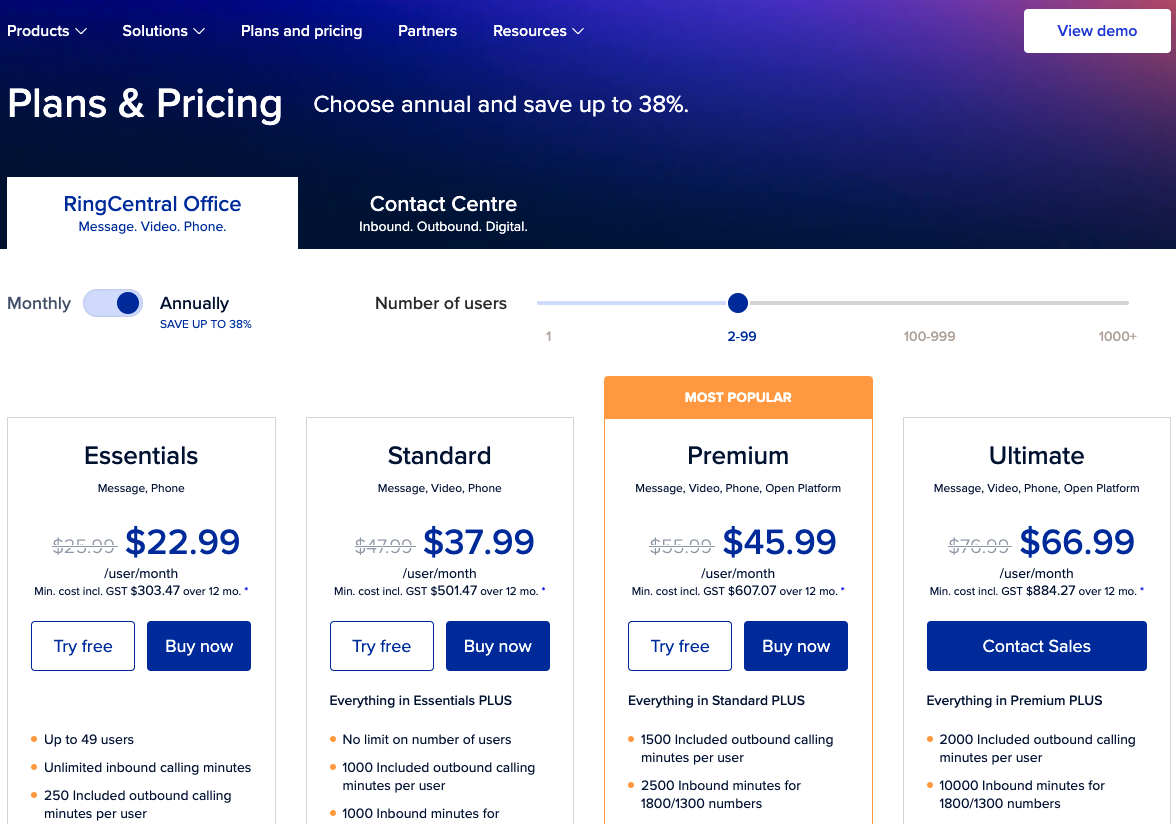Expand the Products dropdown menu
This screenshot has height=824, width=1176.
47,31
